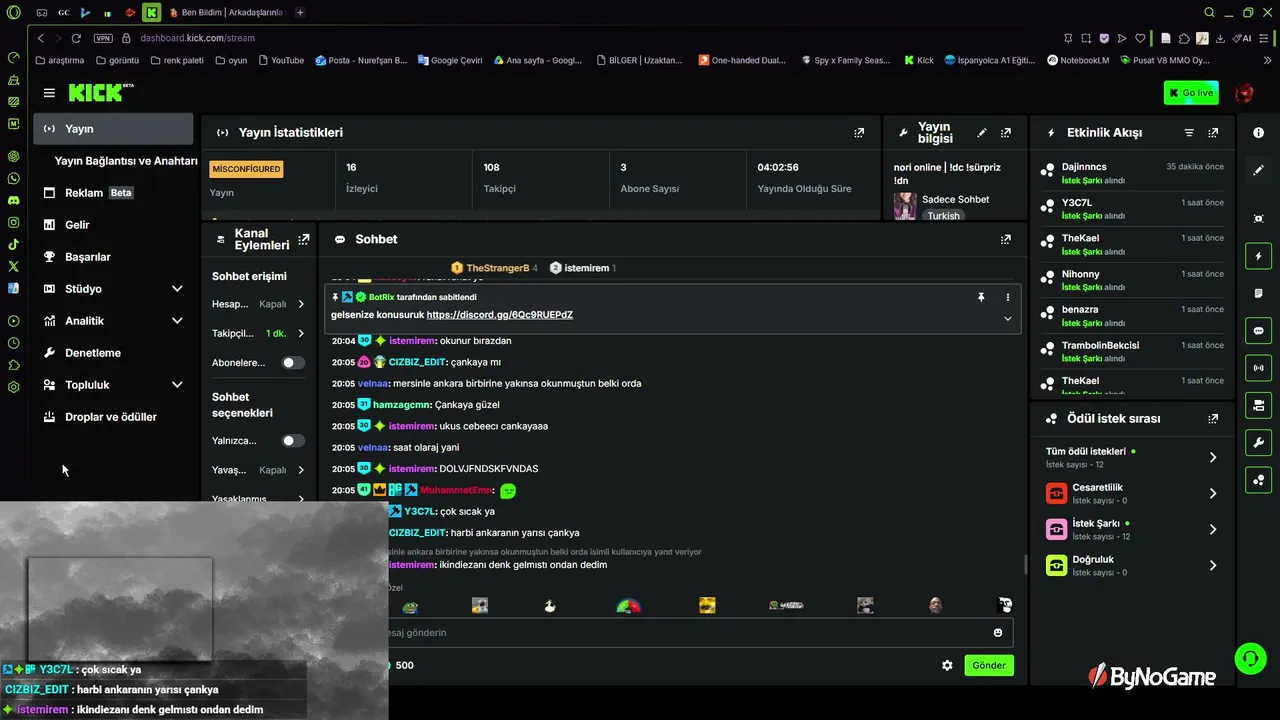Click the Go live button
Image resolution: width=1280 pixels, height=720 pixels.
click(1191, 93)
